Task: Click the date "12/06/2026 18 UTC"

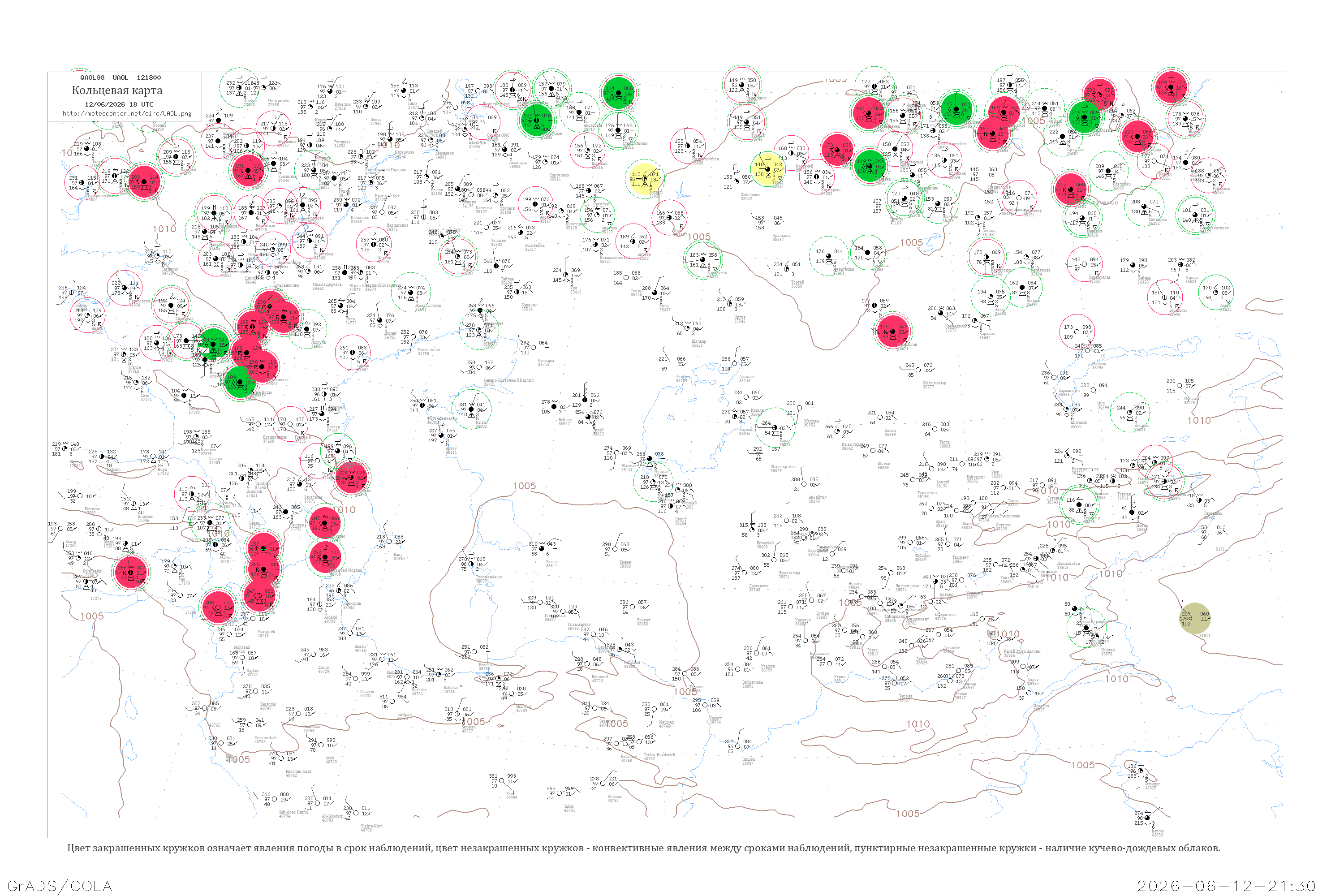Action: point(119,104)
